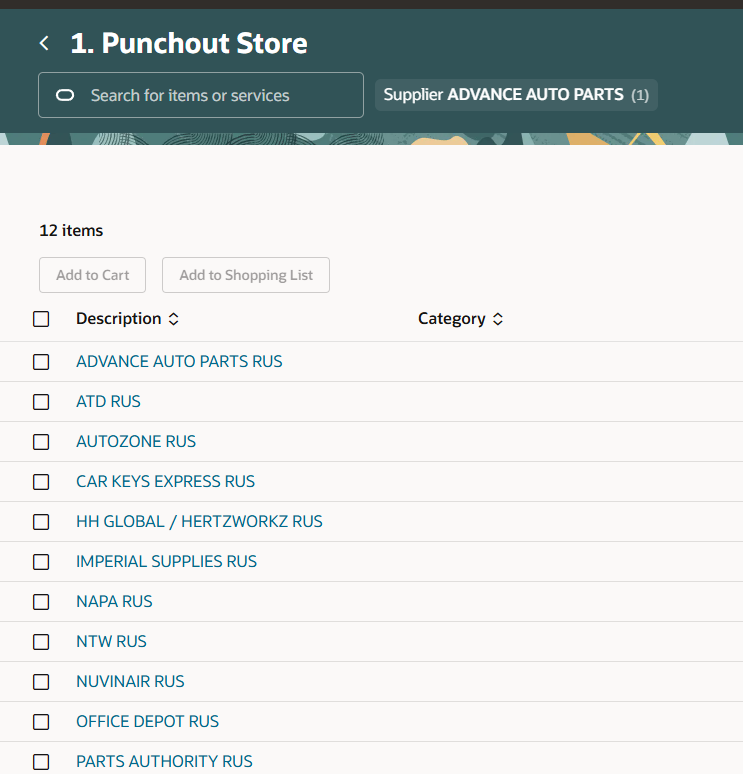Click the search icon in the search box
The height and width of the screenshot is (774, 743).
point(65,95)
